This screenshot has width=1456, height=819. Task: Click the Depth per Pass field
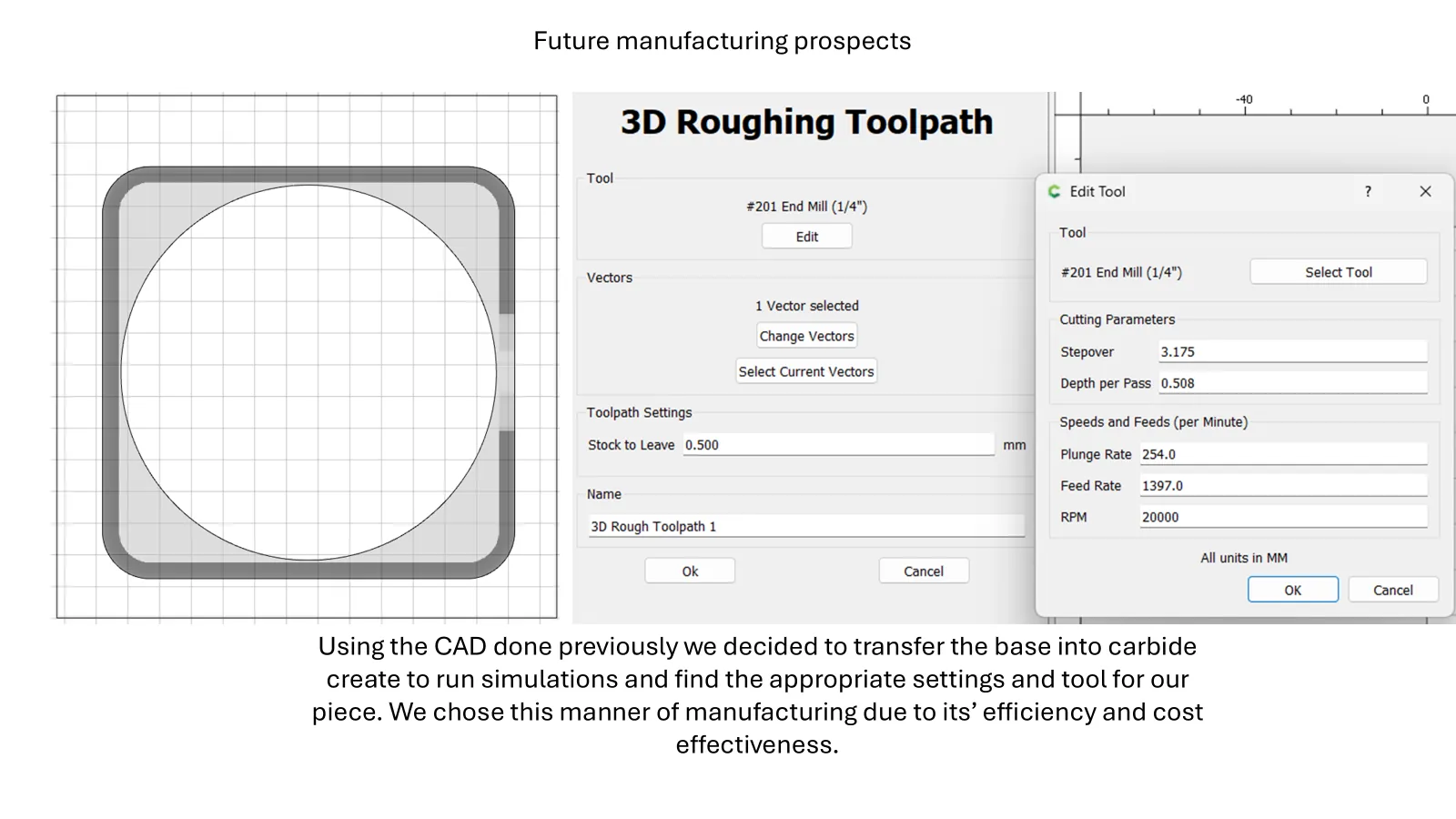[1293, 383]
